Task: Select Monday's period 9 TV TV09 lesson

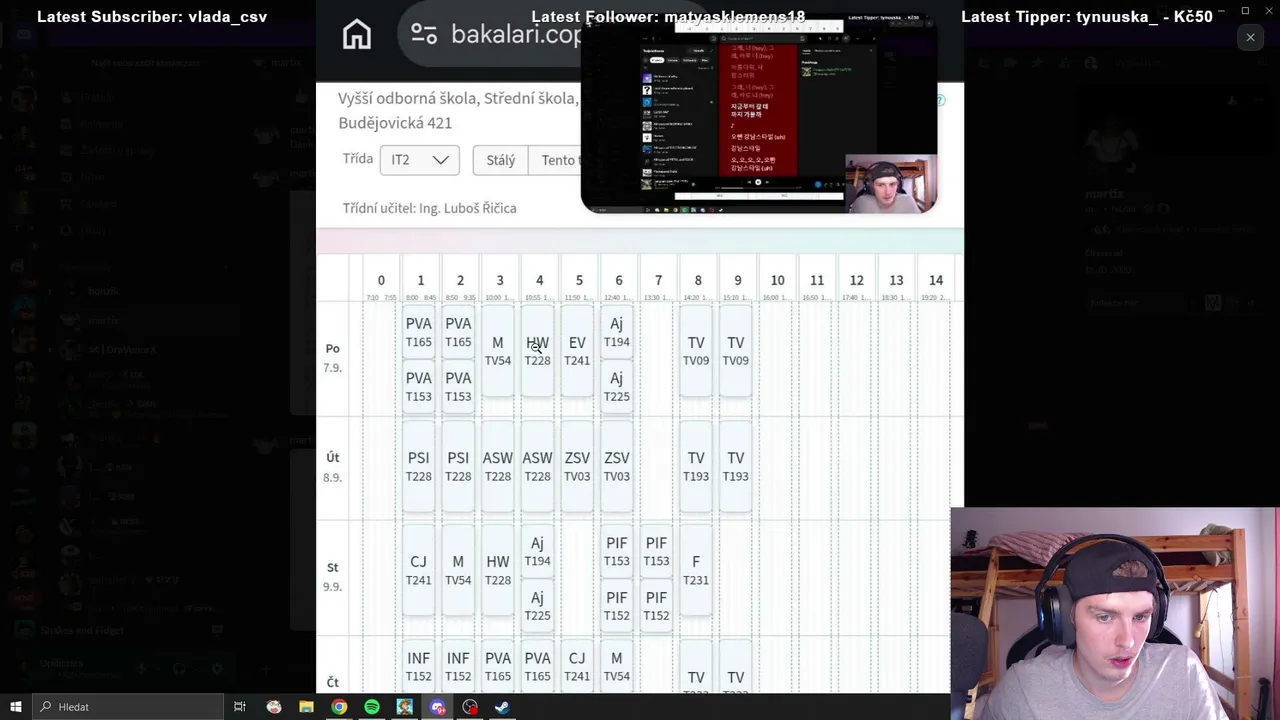Action: 736,351
